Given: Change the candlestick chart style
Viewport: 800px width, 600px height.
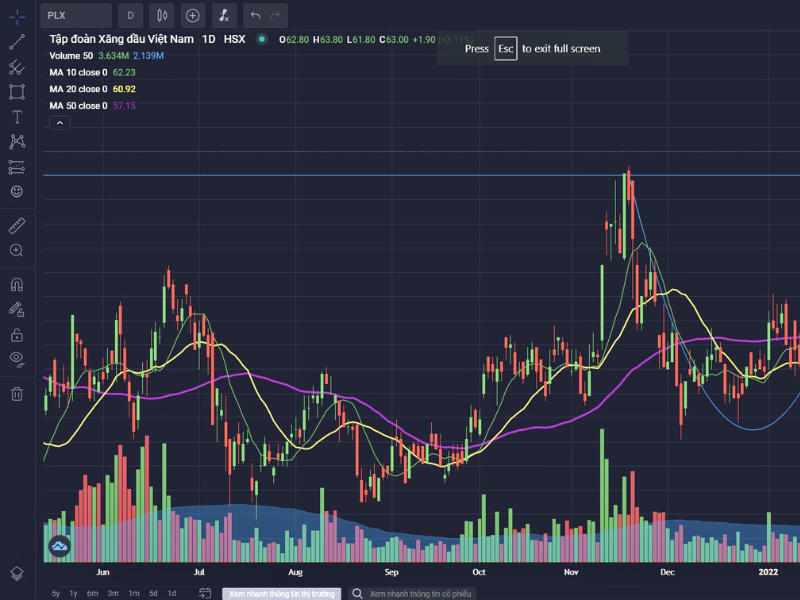Looking at the screenshot, I should (x=162, y=15).
